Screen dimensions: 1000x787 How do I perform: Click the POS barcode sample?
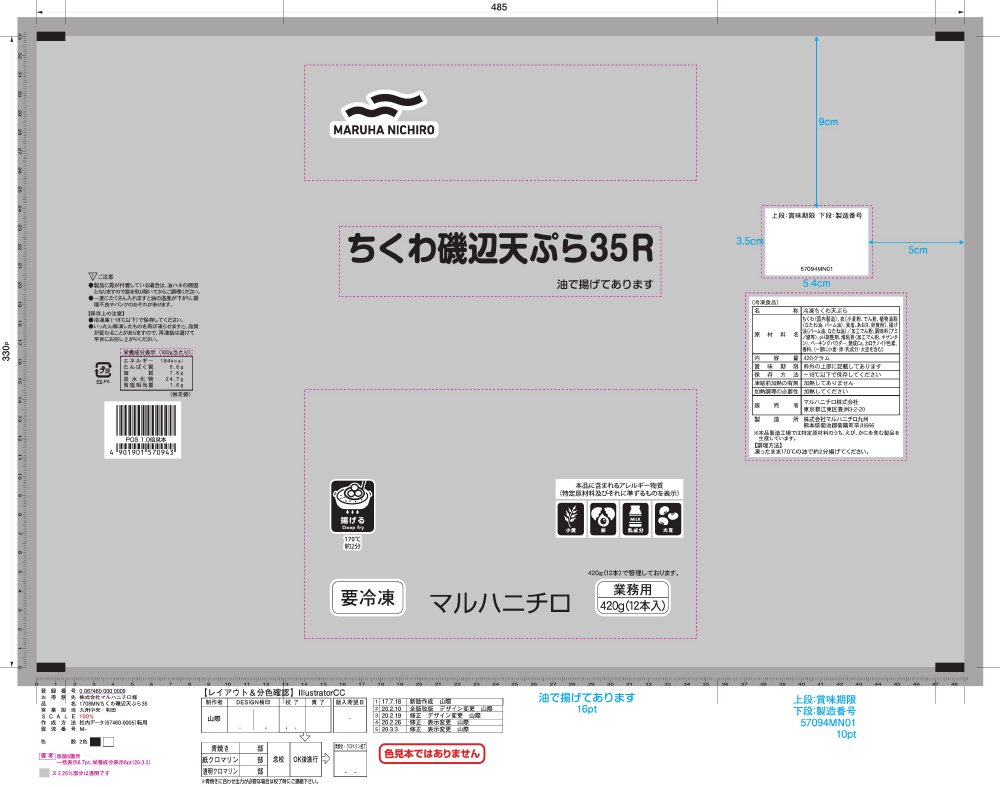point(142,430)
